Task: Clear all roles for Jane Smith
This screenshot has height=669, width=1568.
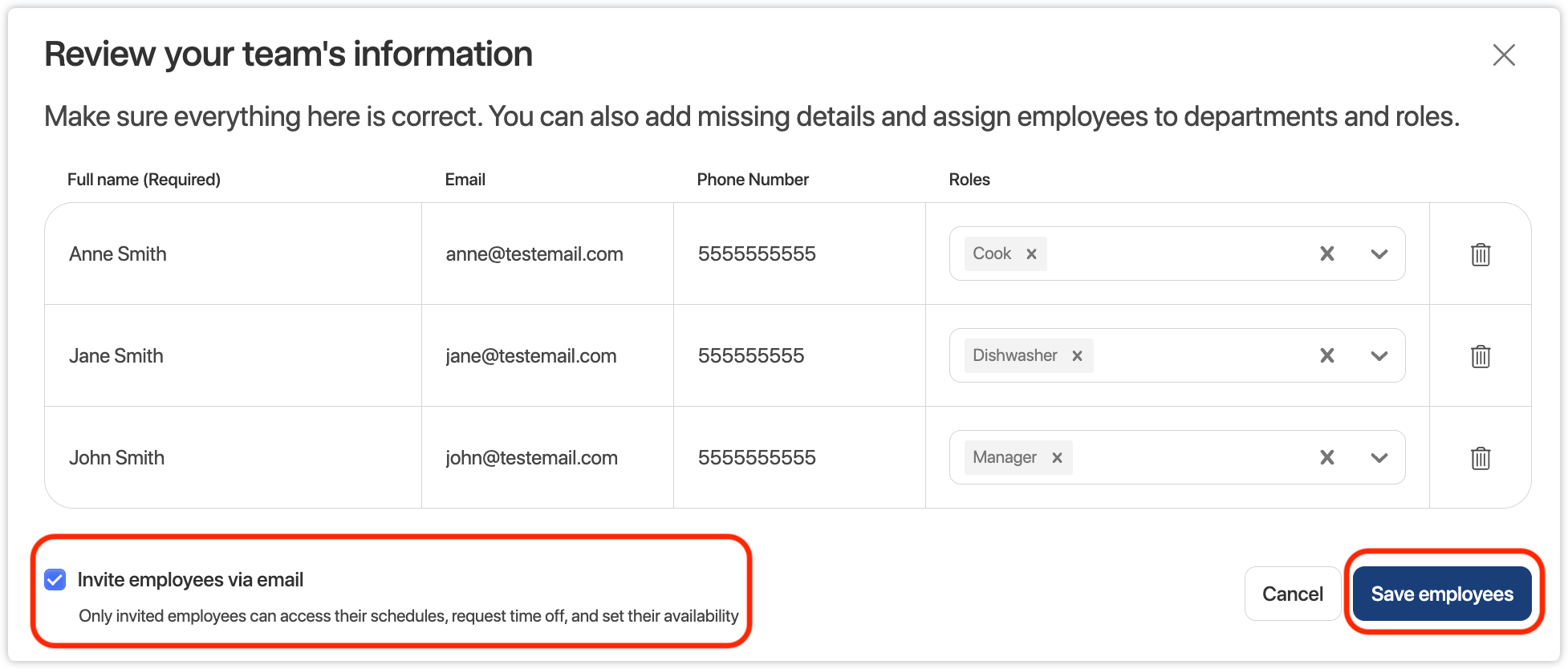Action: 1326,356
